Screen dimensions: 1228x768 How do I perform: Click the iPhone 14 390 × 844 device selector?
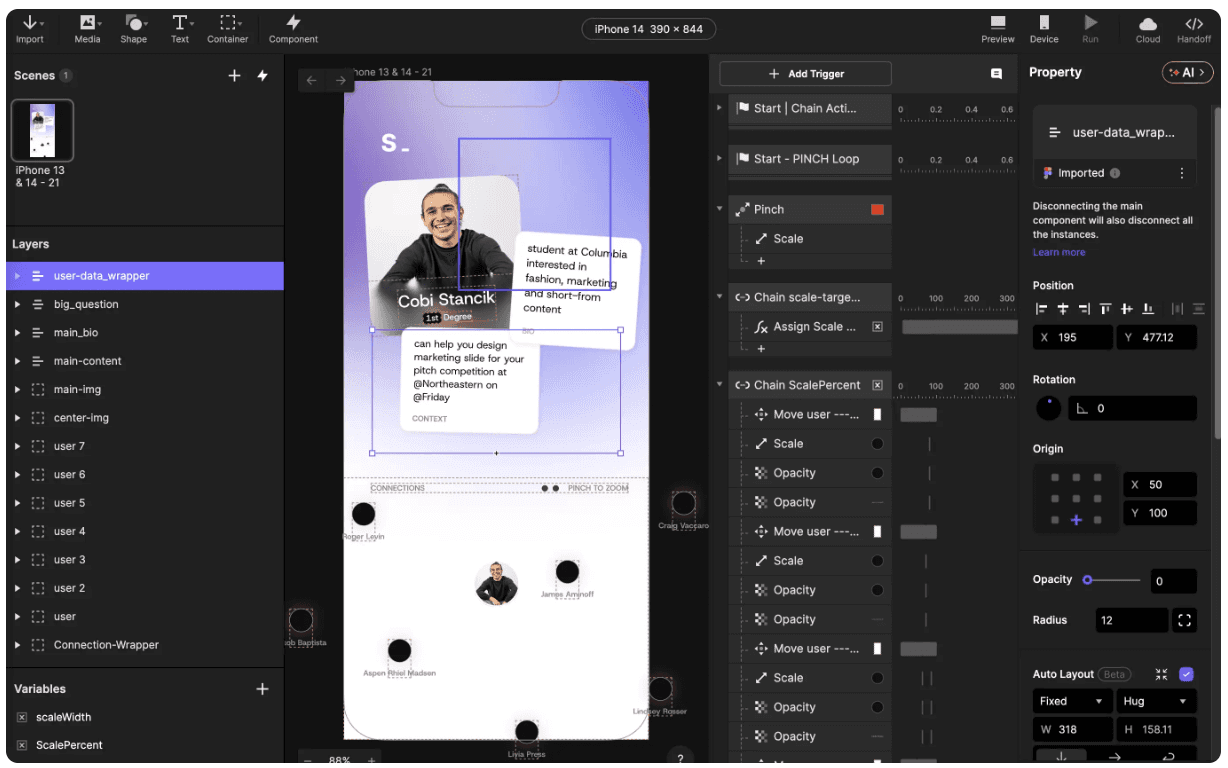coord(648,29)
